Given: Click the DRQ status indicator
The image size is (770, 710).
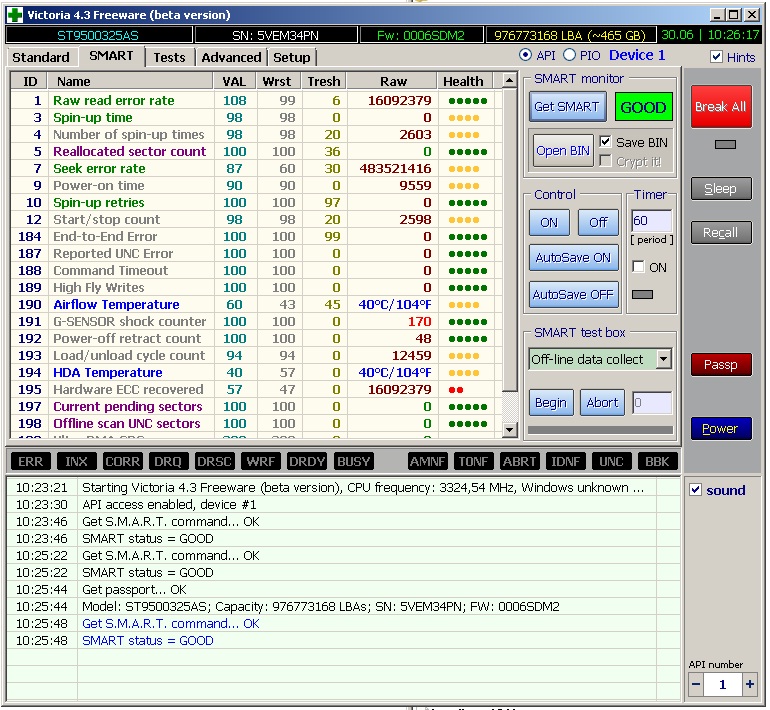Looking at the screenshot, I should (168, 462).
